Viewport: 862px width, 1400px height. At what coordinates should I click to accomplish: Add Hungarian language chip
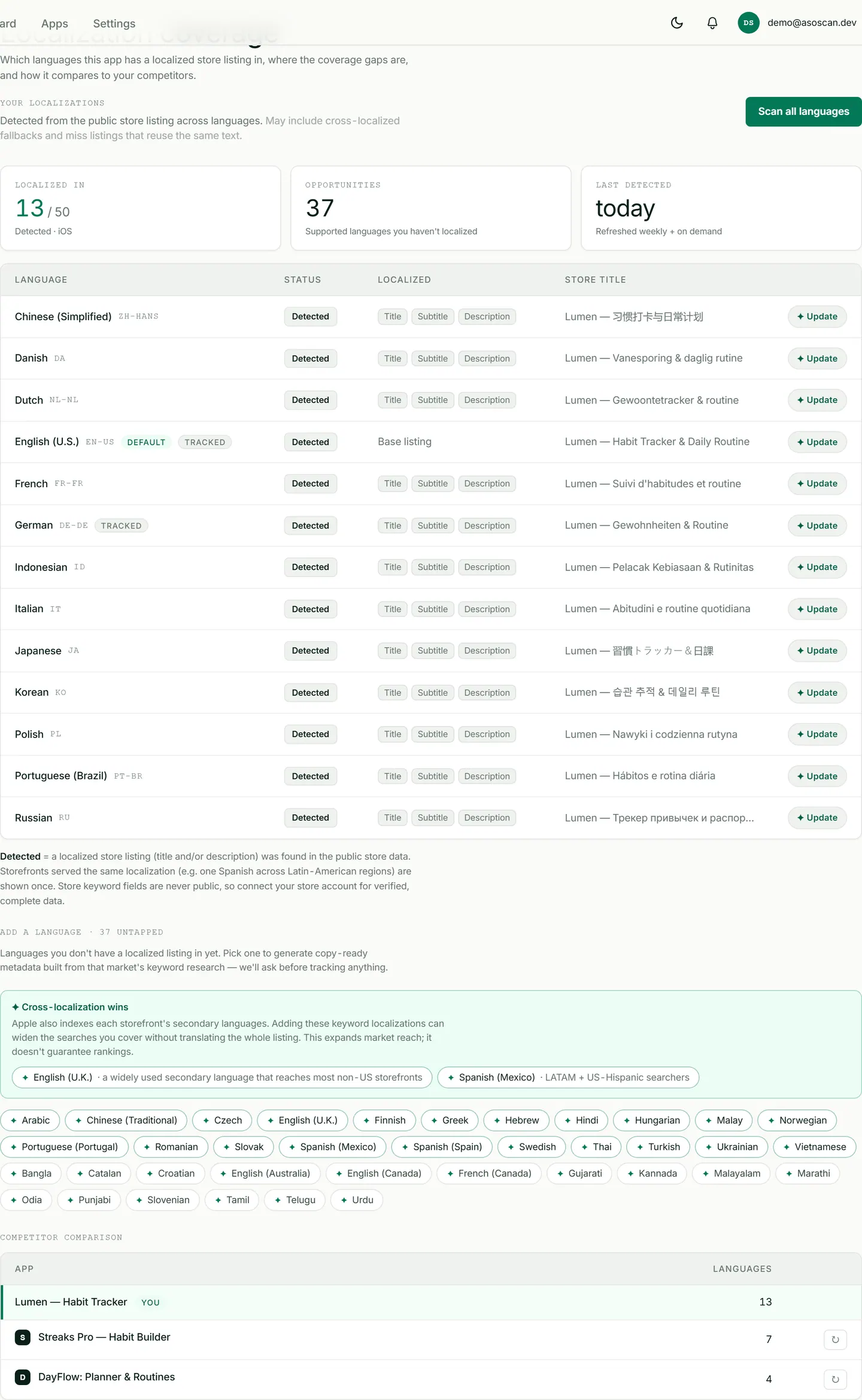coord(651,1120)
